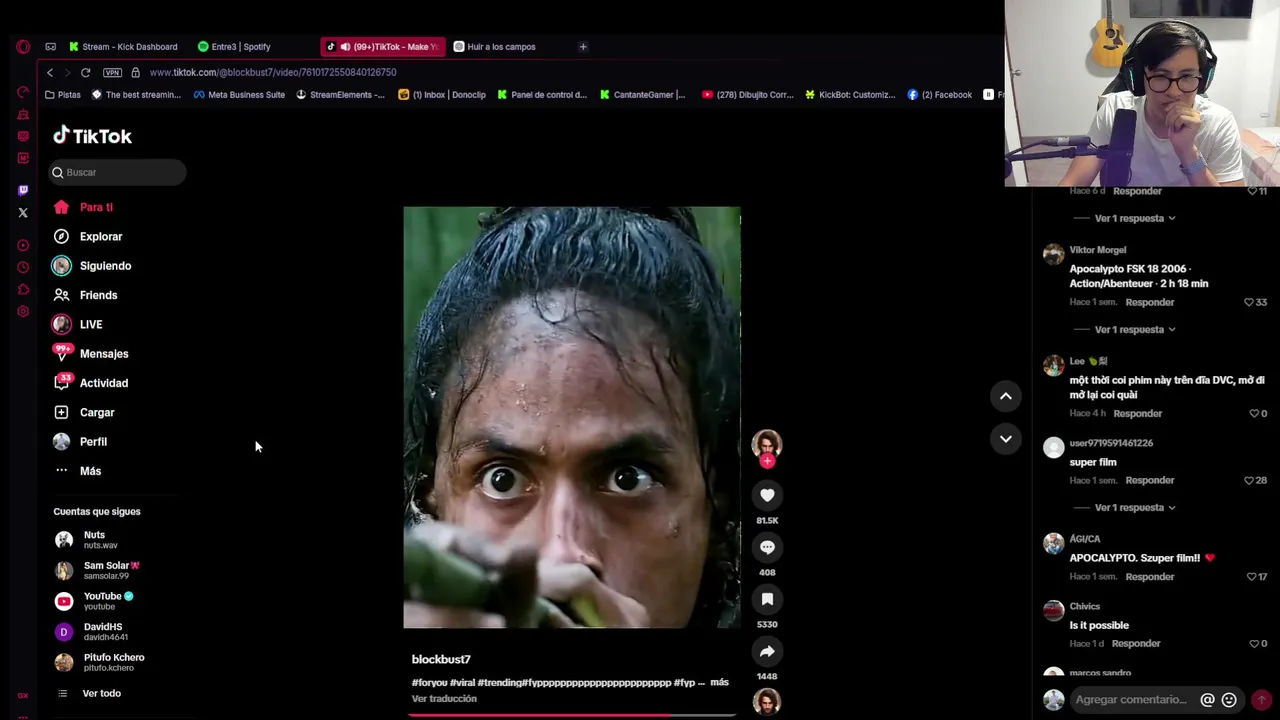Follow blockbust7 with the red plus badge
Viewport: 1280px width, 720px height.
[x=767, y=461]
